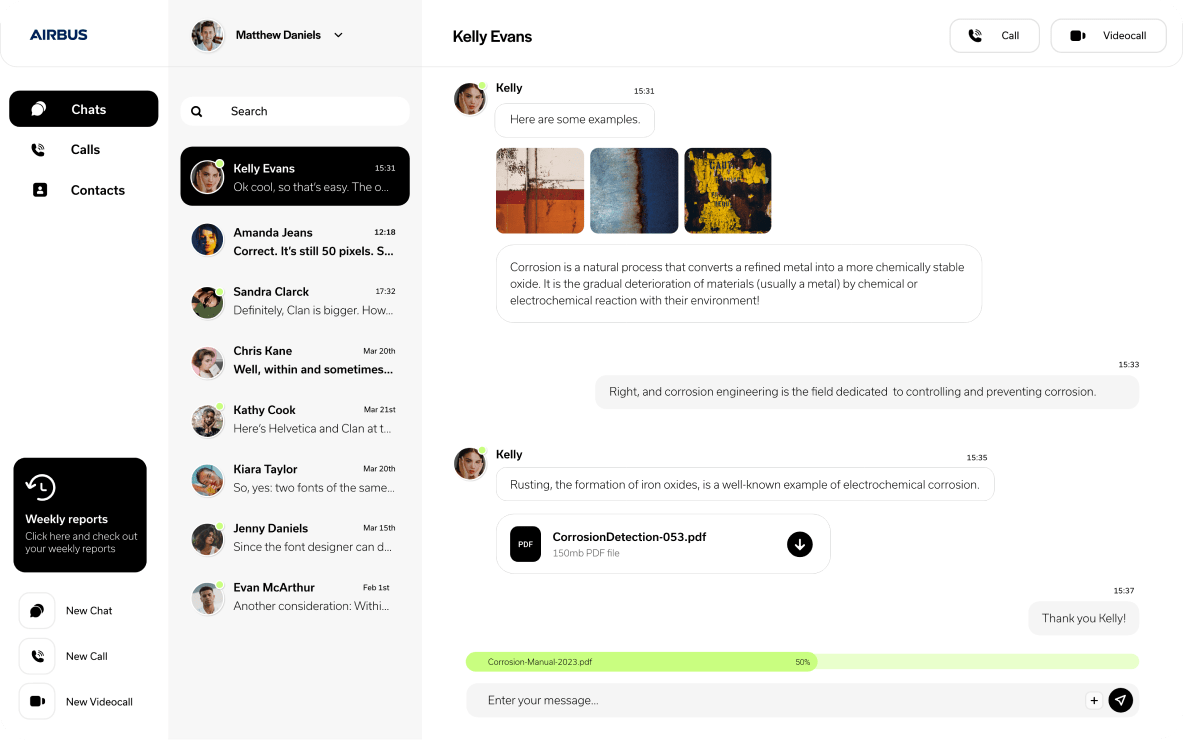Open Jenny Daniels conversation
Viewport: 1183px width, 740px height.
point(295,537)
